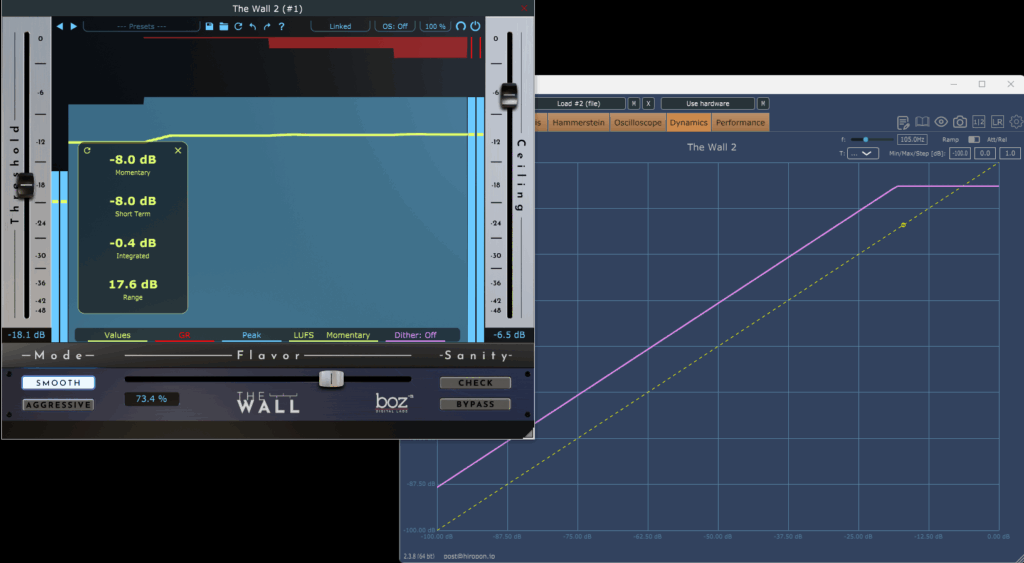Click the yellow marker point on the dynamics curve
The width and height of the screenshot is (1024, 563).
click(x=903, y=225)
